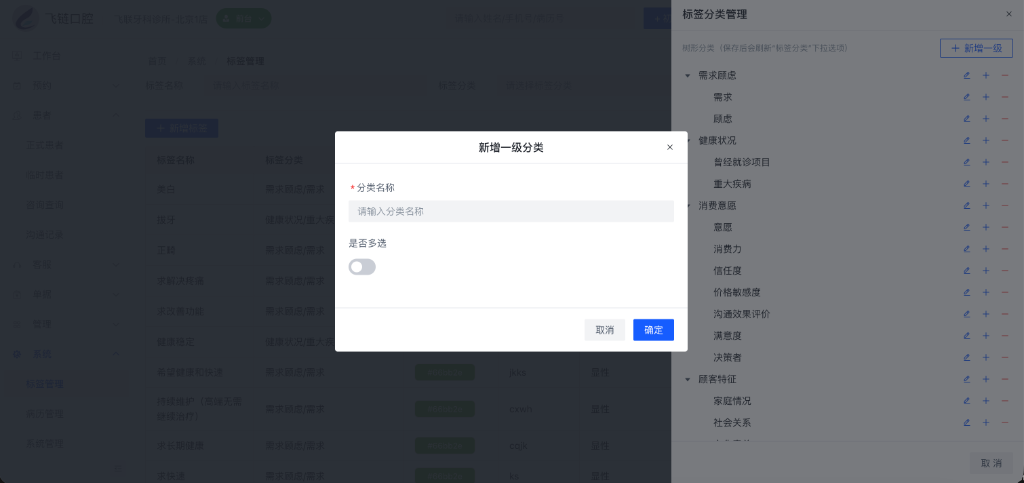Select the 家庭情况 tree row
The width and height of the screenshot is (1024, 483).
click(x=732, y=401)
